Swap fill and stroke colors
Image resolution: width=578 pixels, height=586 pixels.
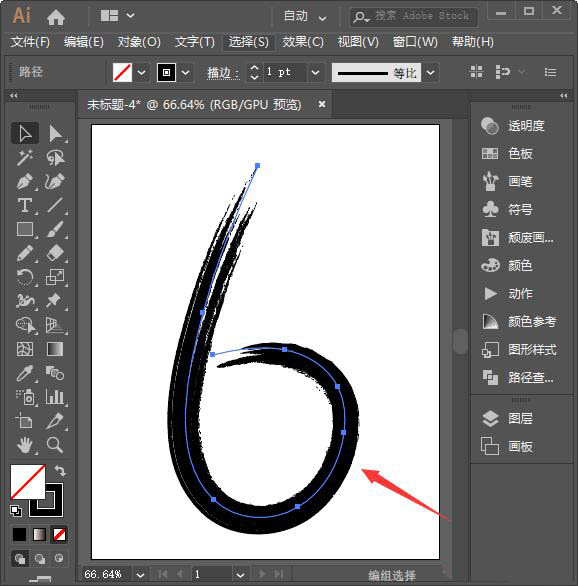tap(60, 471)
